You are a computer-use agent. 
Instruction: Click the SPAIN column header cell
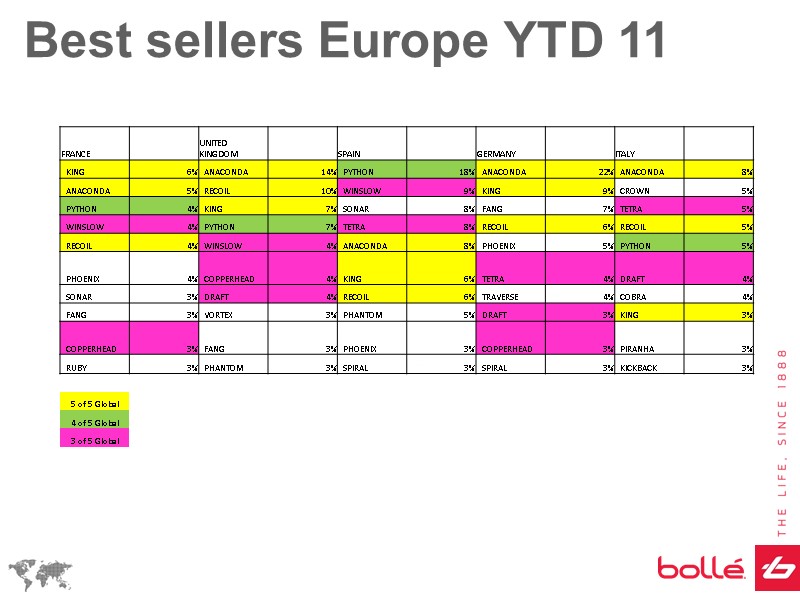click(371, 144)
